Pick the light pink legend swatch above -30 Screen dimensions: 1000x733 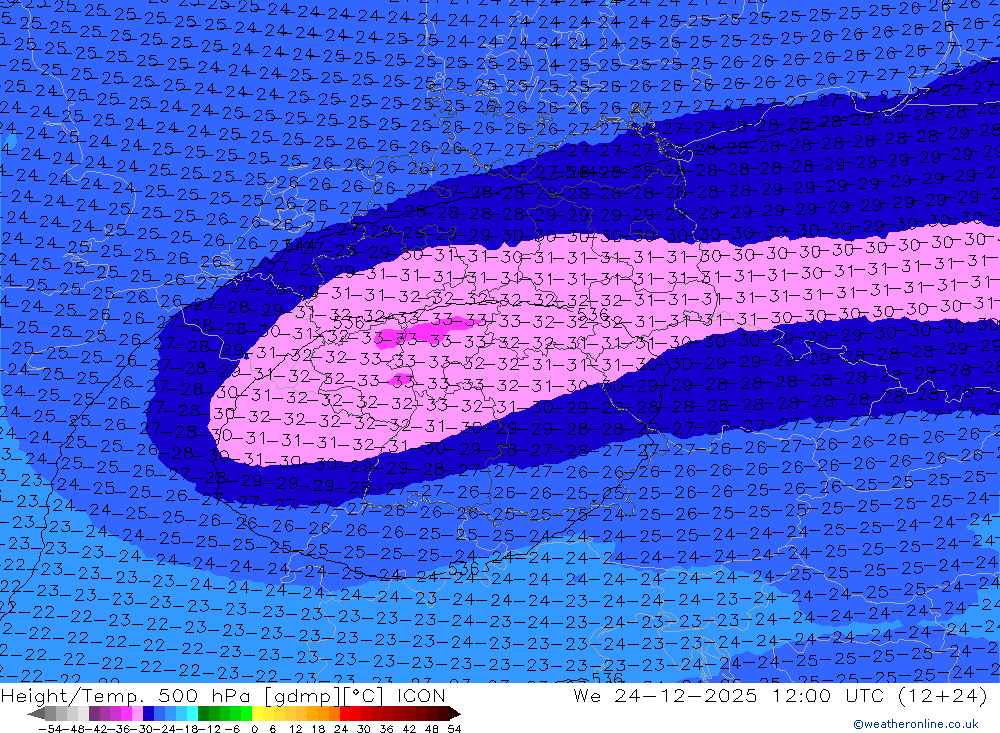[x=137, y=714]
